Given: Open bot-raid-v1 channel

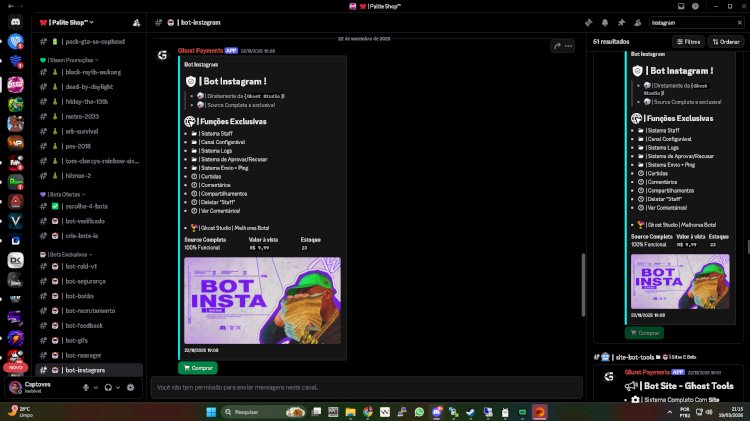Looking at the screenshot, I should (x=89, y=266).
